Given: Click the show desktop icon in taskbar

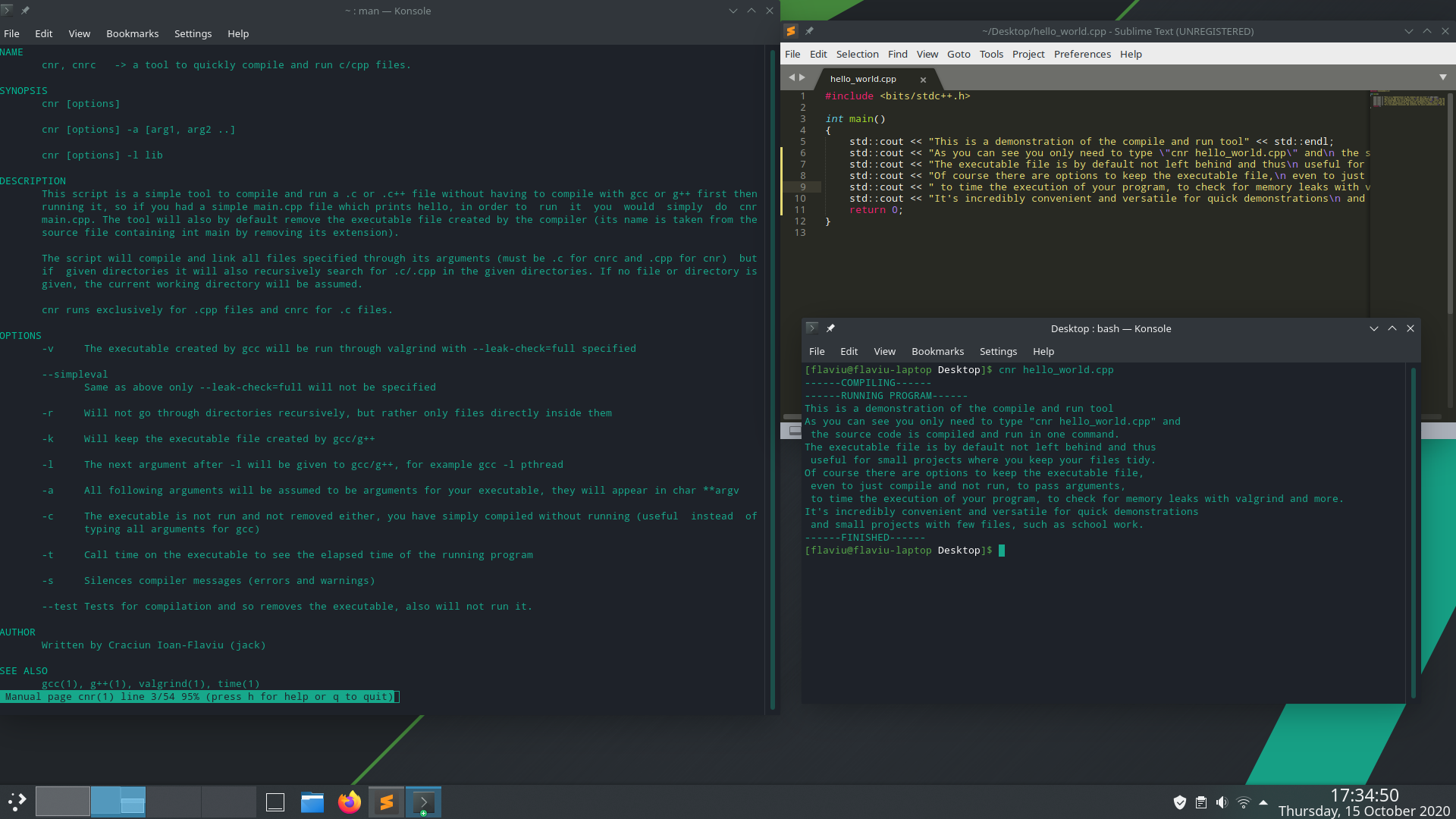Looking at the screenshot, I should [275, 802].
